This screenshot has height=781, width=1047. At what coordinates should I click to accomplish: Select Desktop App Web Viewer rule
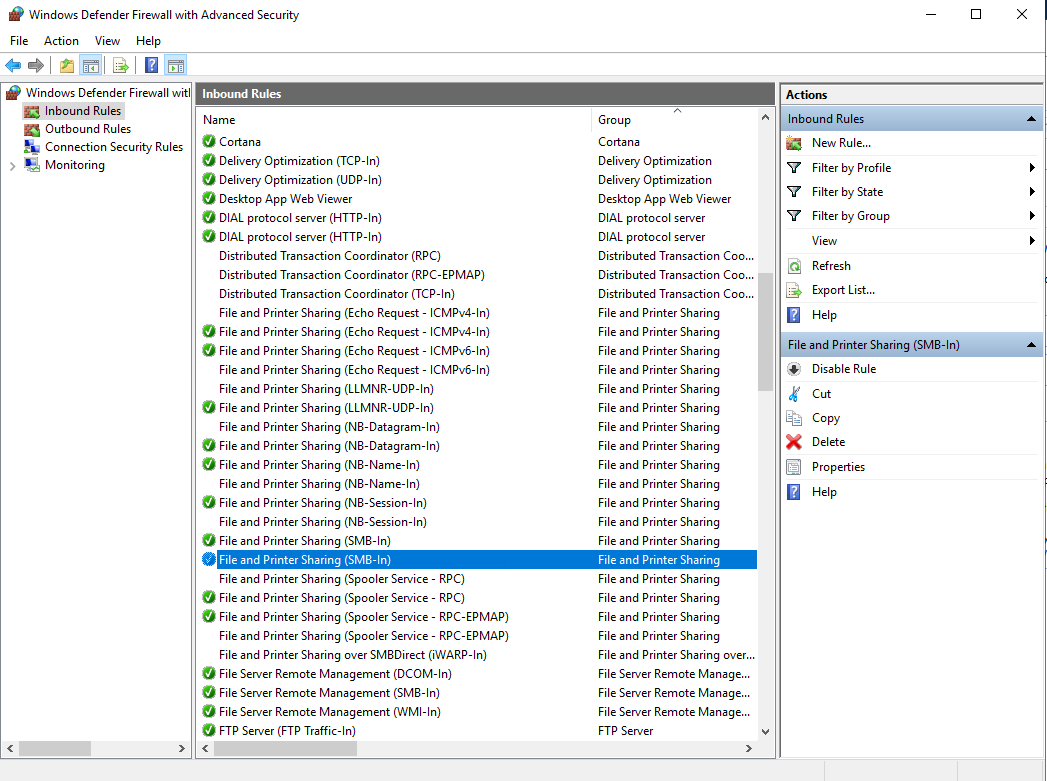[x=478, y=199]
